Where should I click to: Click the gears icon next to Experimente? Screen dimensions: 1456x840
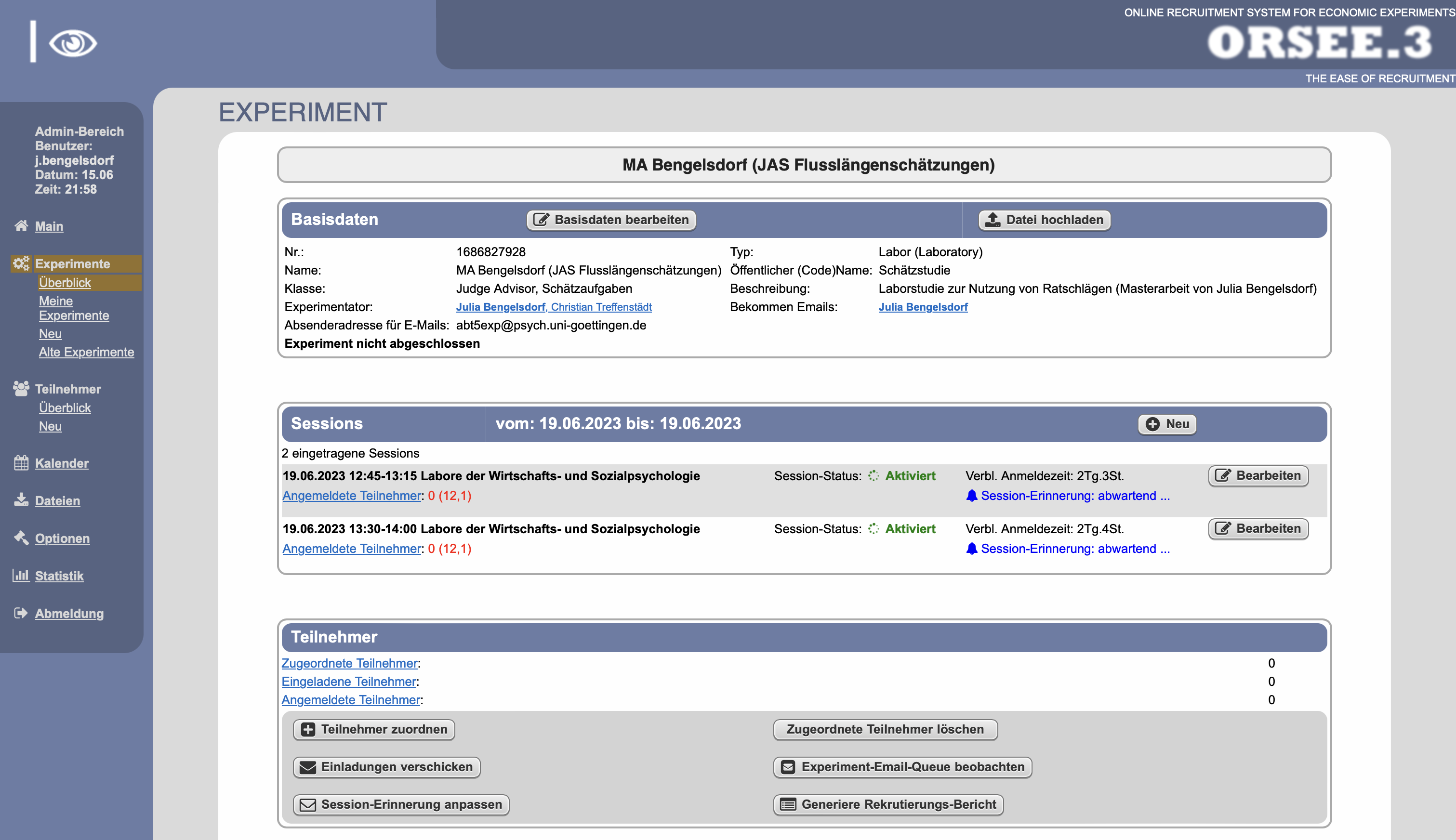coord(21,263)
